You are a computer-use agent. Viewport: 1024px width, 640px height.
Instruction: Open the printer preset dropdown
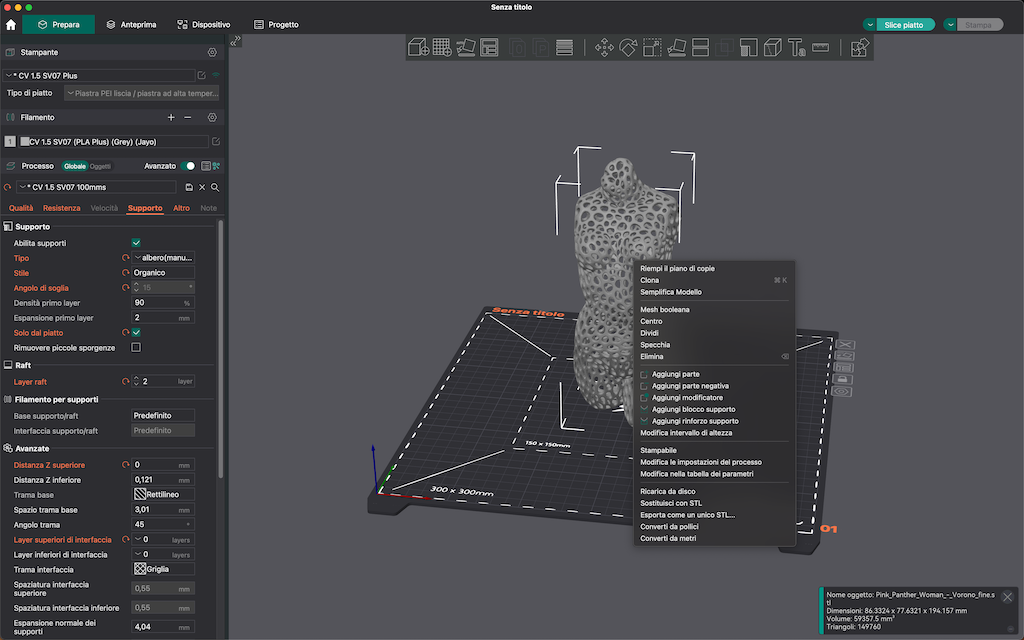99,76
